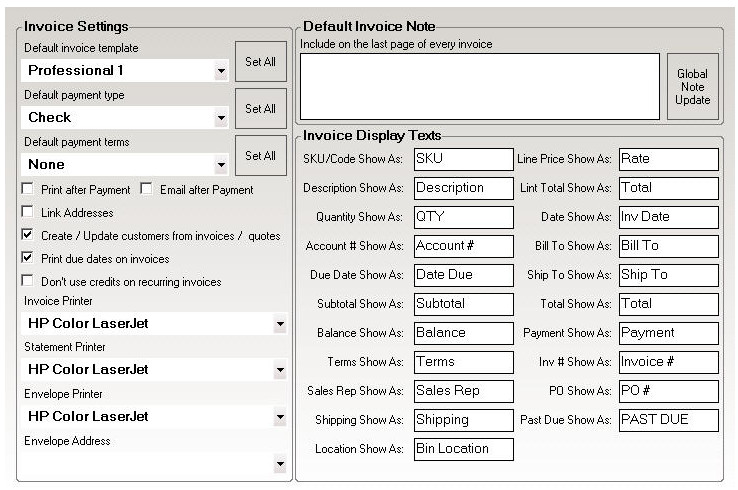Uncheck Create / Update customers from invoices

(27, 235)
